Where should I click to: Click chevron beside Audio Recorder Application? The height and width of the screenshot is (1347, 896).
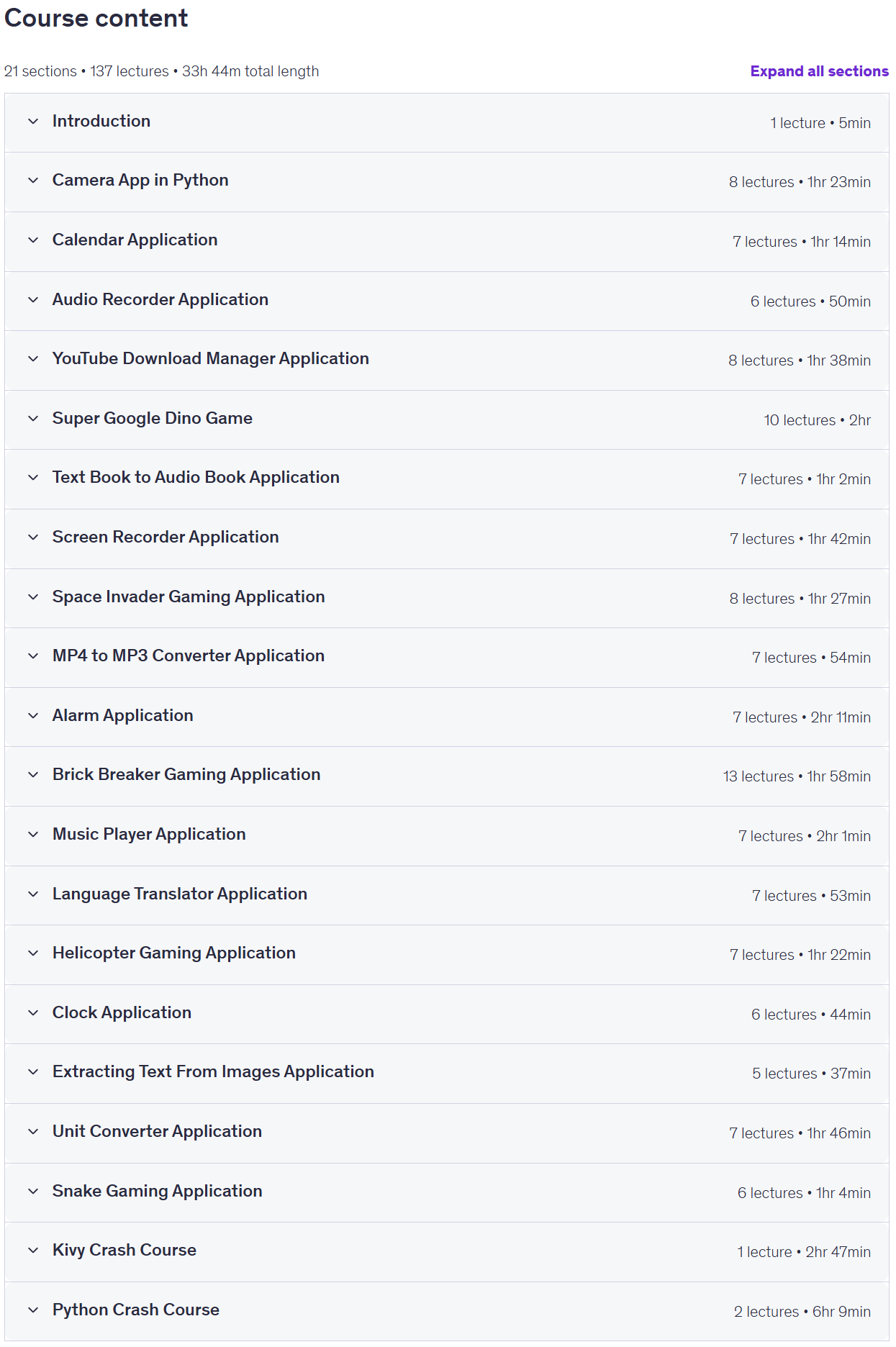pyautogui.click(x=33, y=300)
